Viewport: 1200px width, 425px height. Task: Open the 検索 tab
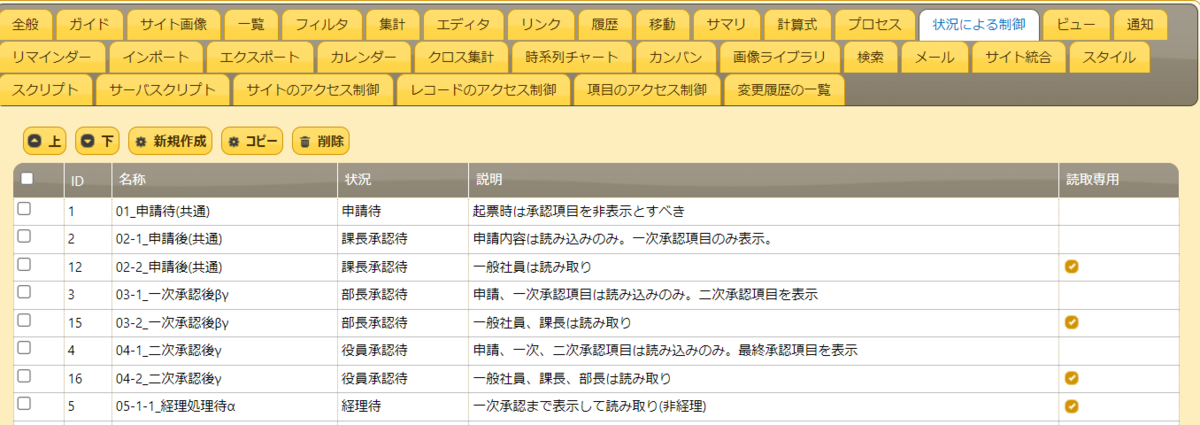click(870, 57)
